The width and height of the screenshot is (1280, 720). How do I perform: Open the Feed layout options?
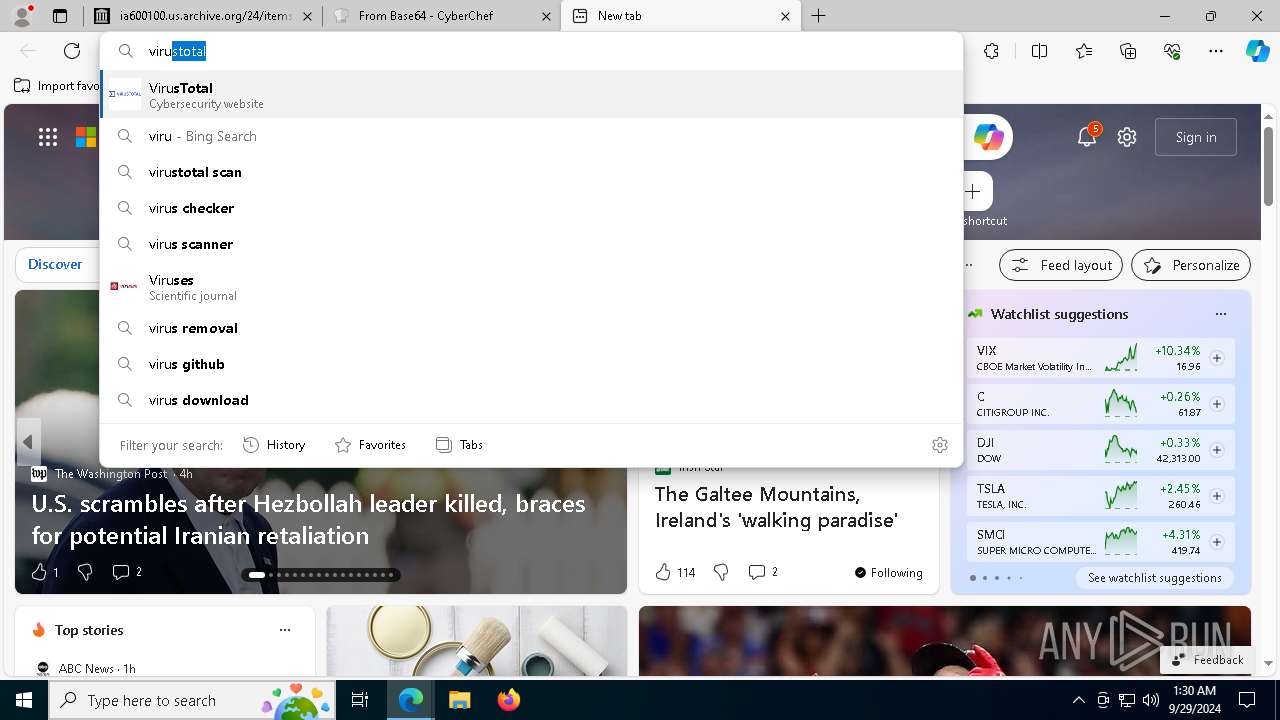click(x=1061, y=265)
